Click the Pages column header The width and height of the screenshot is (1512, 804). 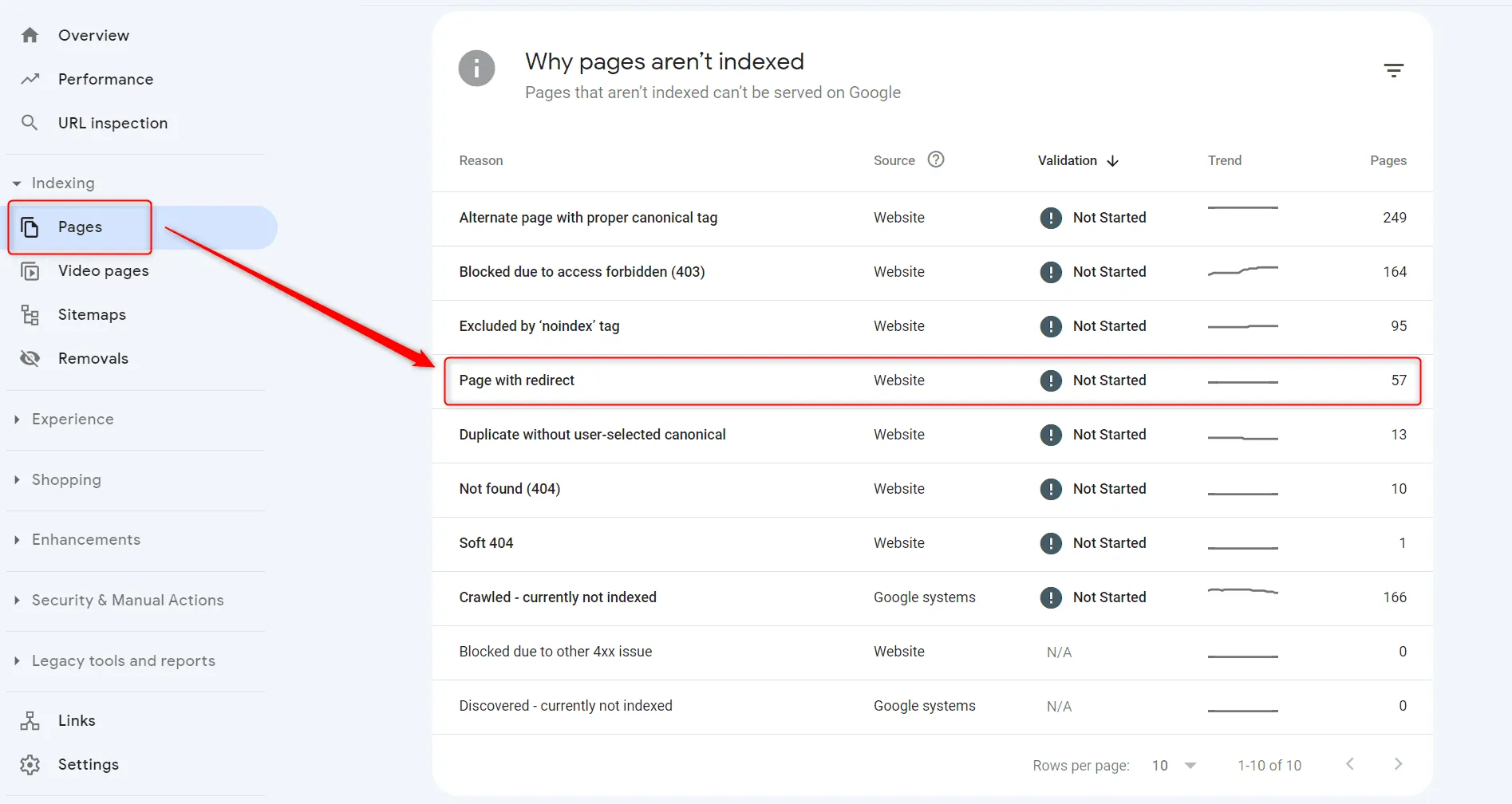tap(1388, 160)
